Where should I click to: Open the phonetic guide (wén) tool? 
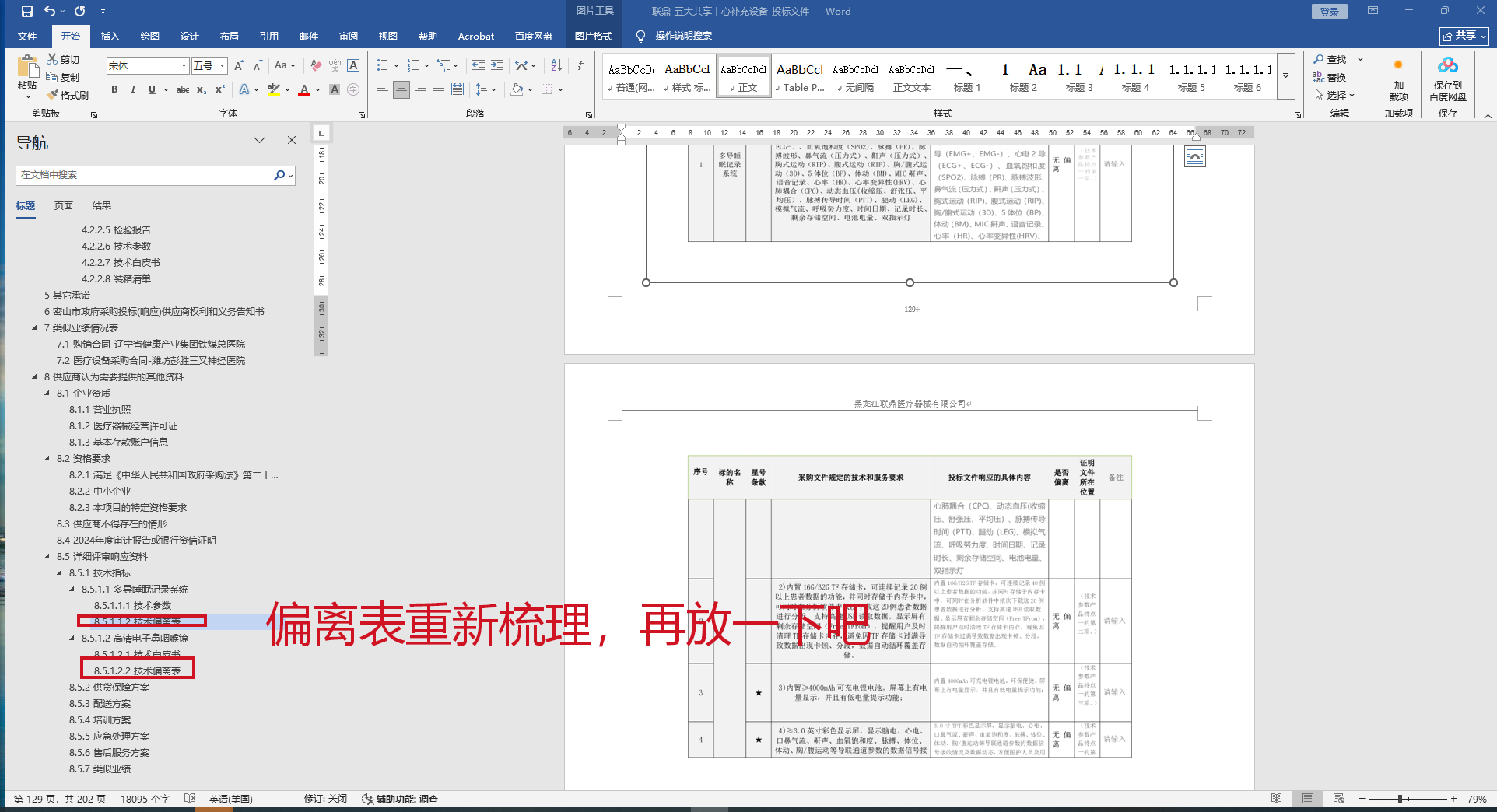335,66
